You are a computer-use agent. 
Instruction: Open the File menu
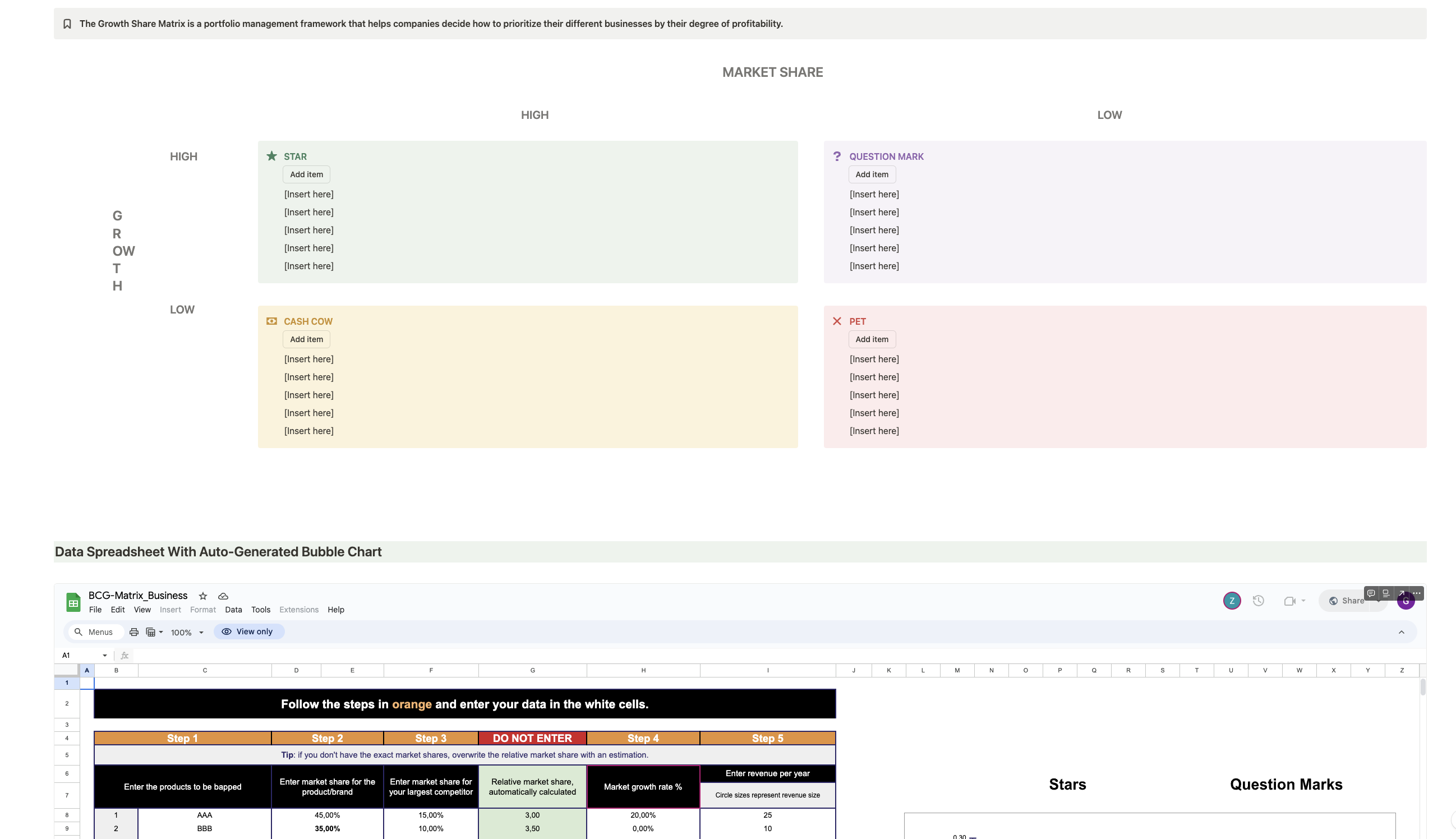pyautogui.click(x=95, y=610)
